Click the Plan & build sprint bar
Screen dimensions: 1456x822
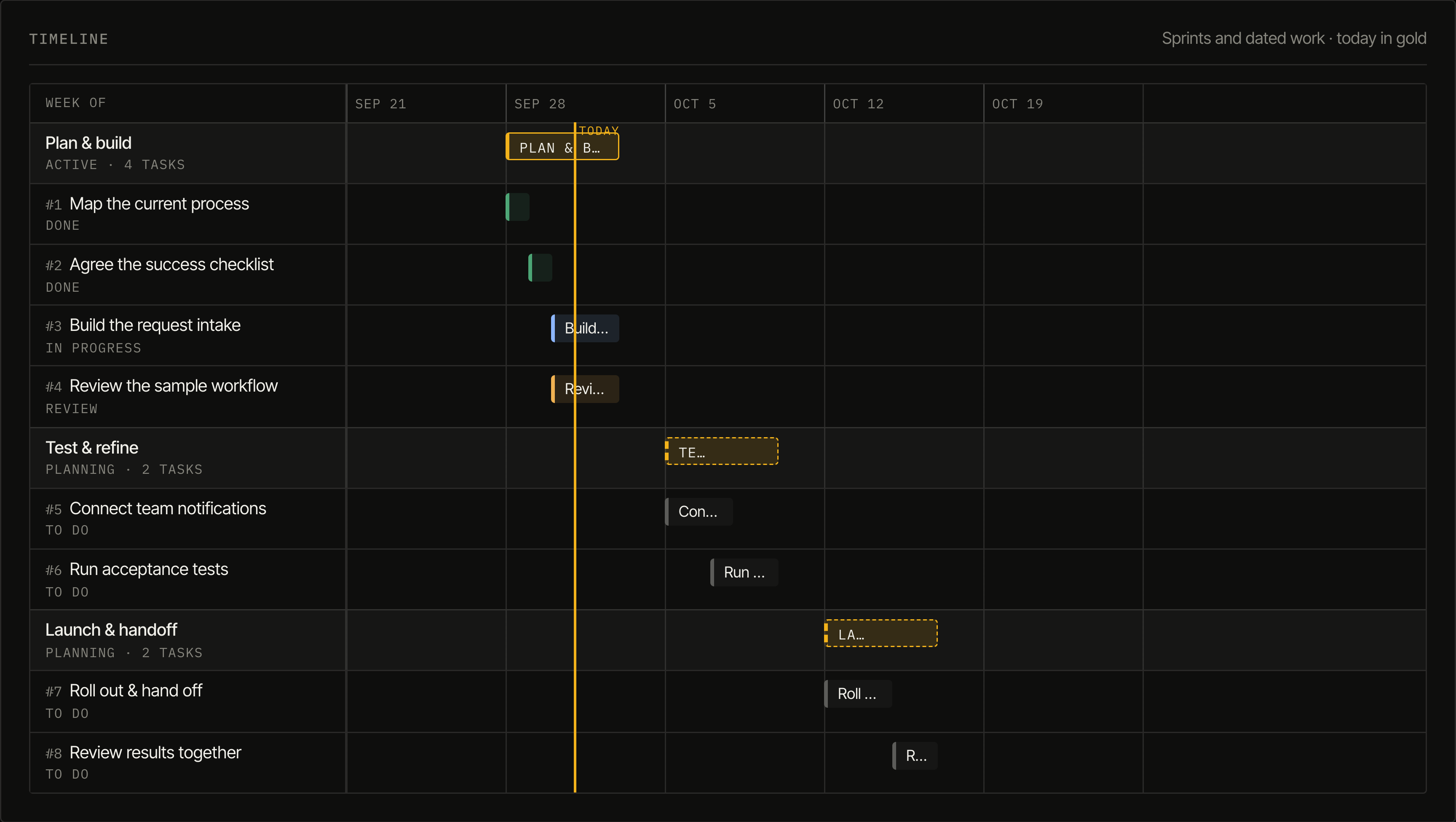click(x=562, y=147)
